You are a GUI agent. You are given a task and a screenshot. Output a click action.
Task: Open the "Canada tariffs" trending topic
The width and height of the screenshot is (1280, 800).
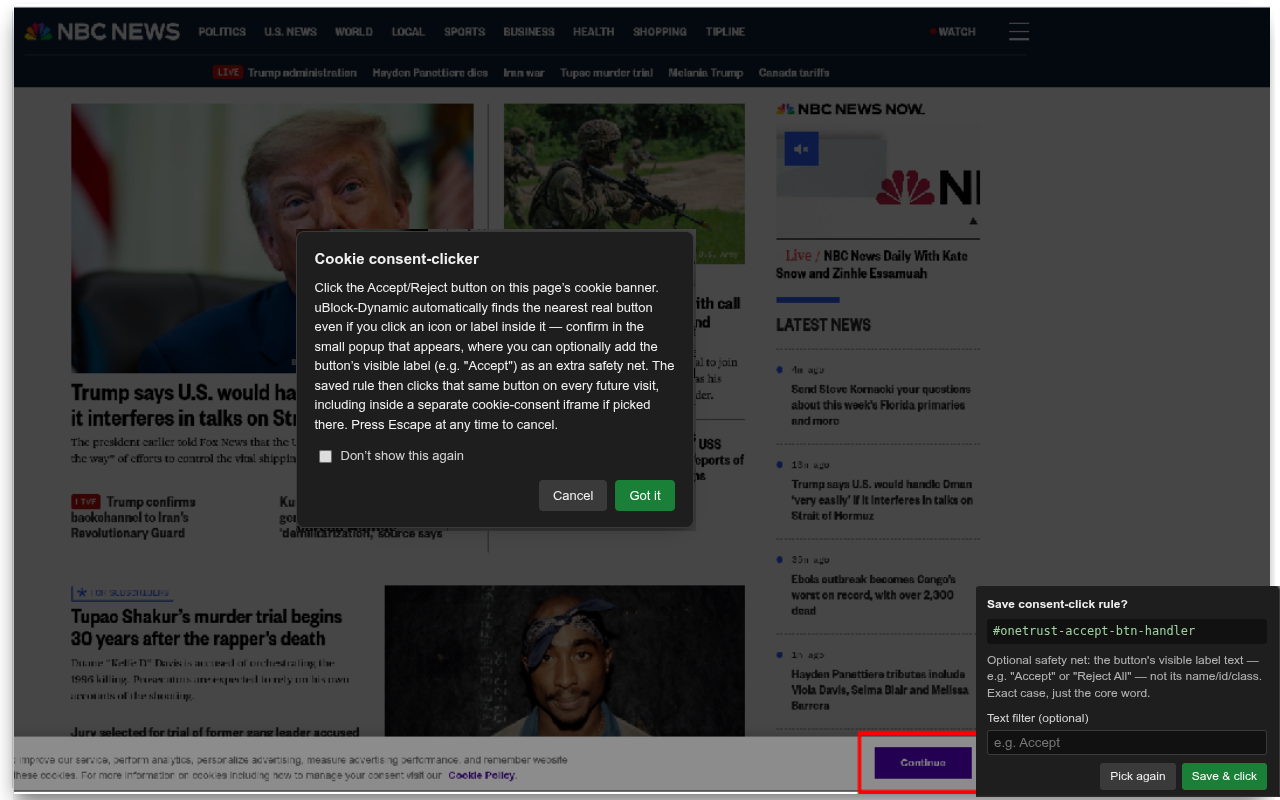pyautogui.click(x=794, y=73)
